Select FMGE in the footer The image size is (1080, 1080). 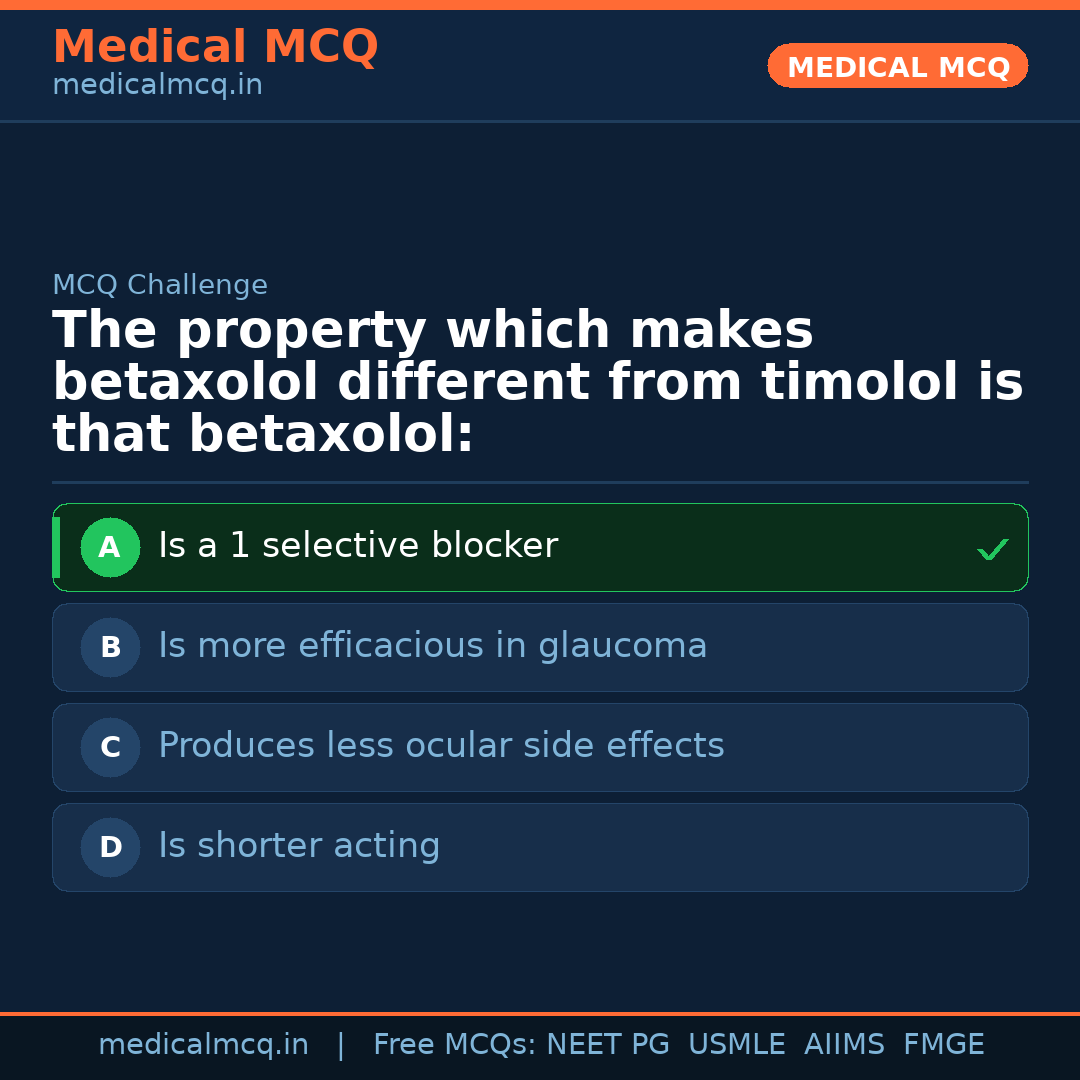943,1045
